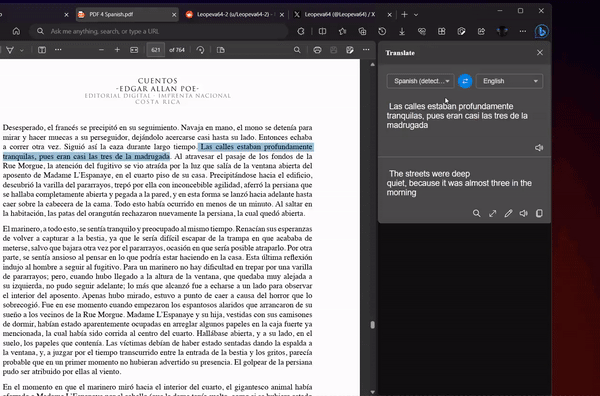This screenshot has height=396, width=600.
Task: Select the PDF highlight tool
Action: pos(10,50)
